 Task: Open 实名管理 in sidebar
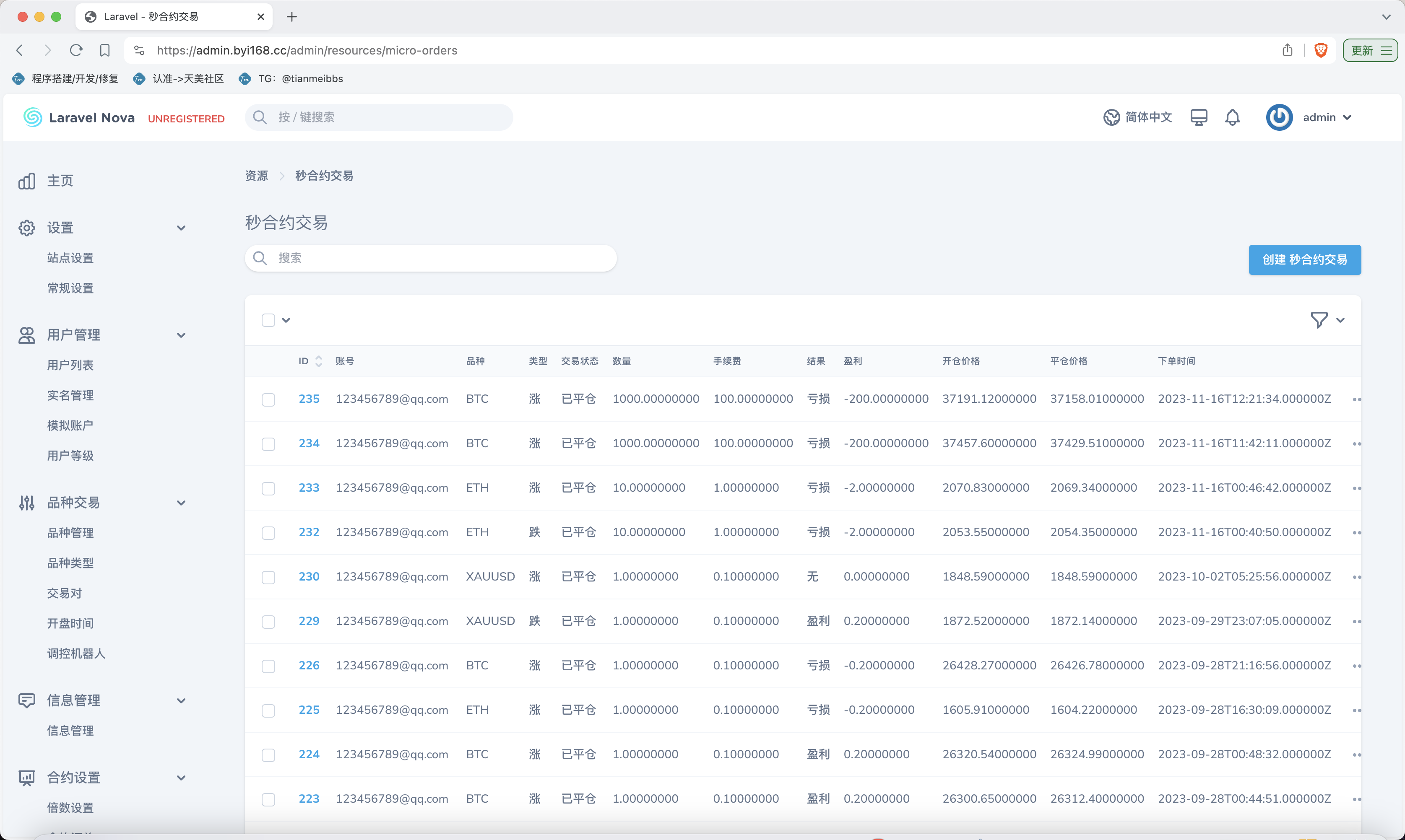click(x=70, y=395)
